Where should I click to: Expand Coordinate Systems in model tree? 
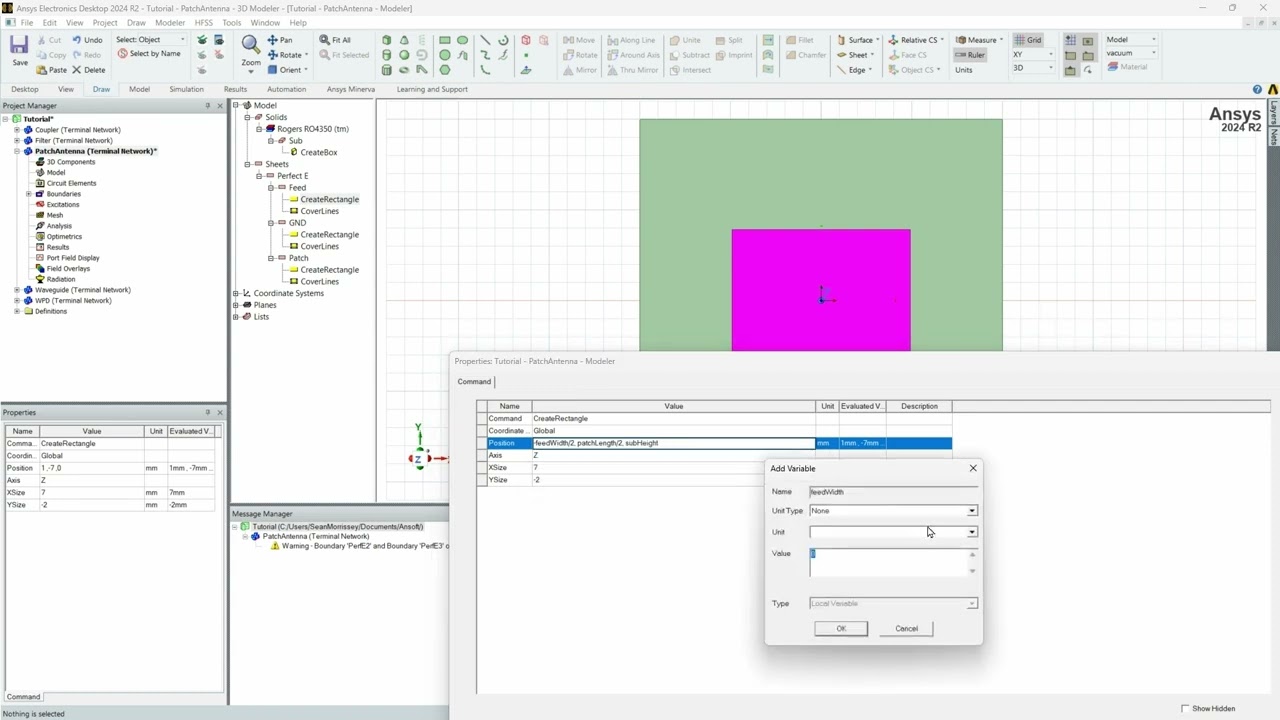click(236, 293)
